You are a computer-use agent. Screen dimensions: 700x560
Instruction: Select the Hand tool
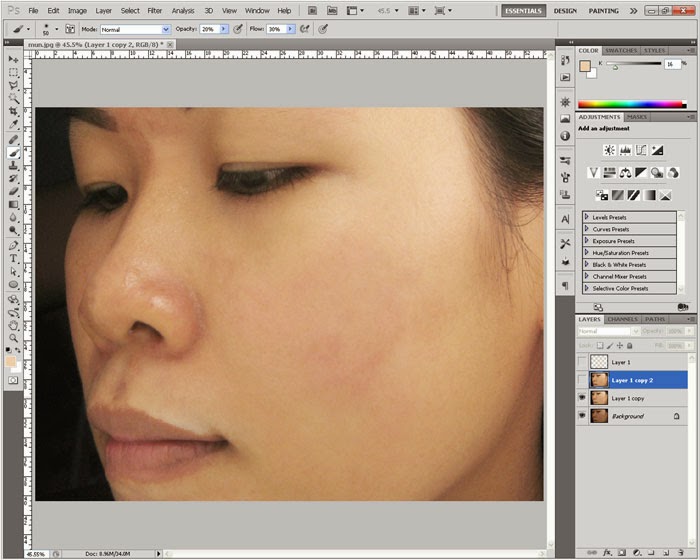(13, 325)
